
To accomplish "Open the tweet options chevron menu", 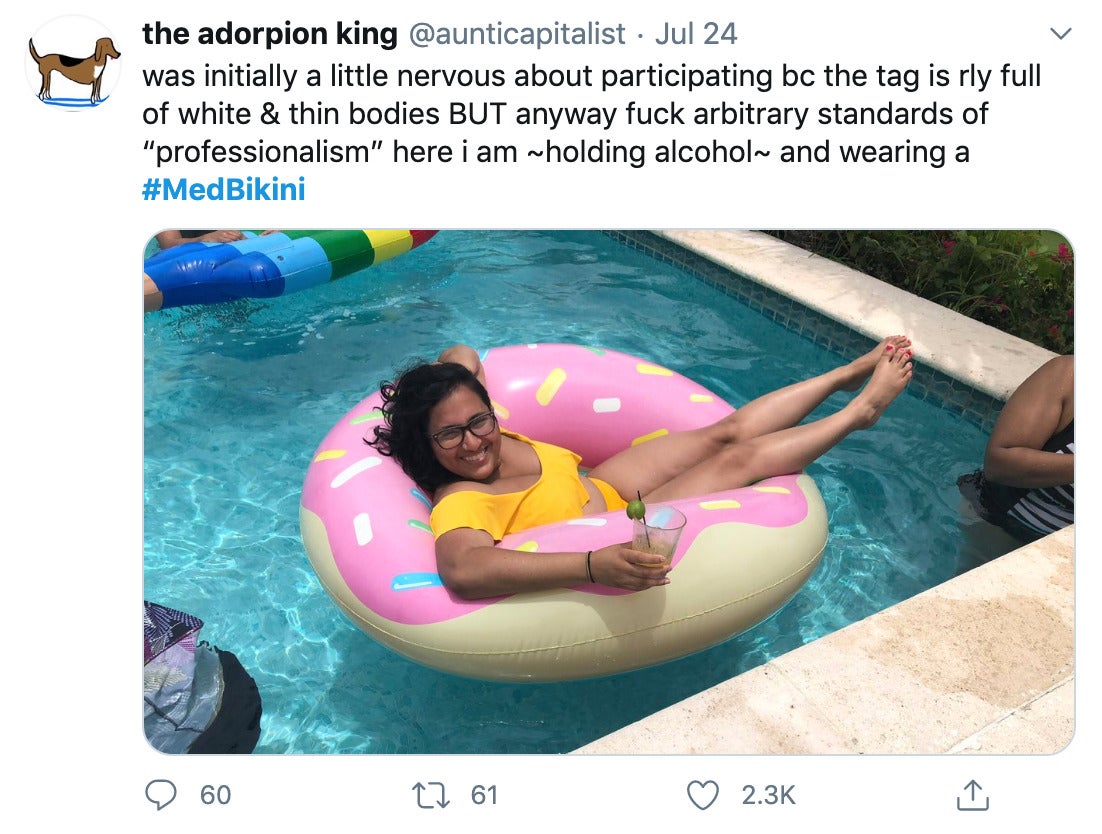I will pyautogui.click(x=1060, y=33).
